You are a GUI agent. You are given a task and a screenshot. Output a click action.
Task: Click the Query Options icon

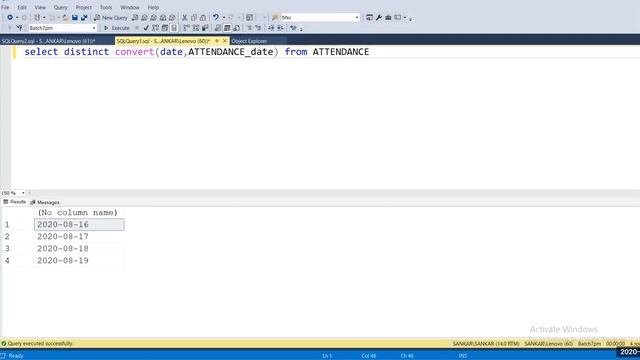[164, 28]
